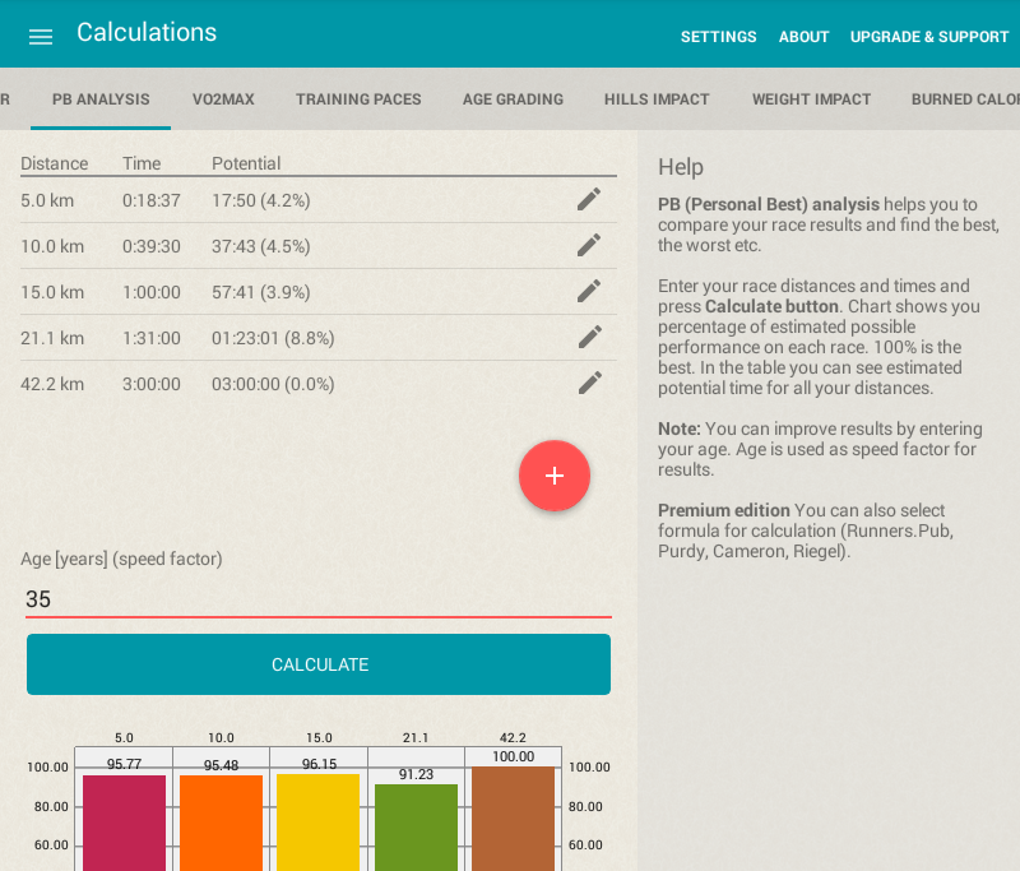The image size is (1020, 871).
Task: Edit the 21.1 km race entry
Action: coord(589,337)
